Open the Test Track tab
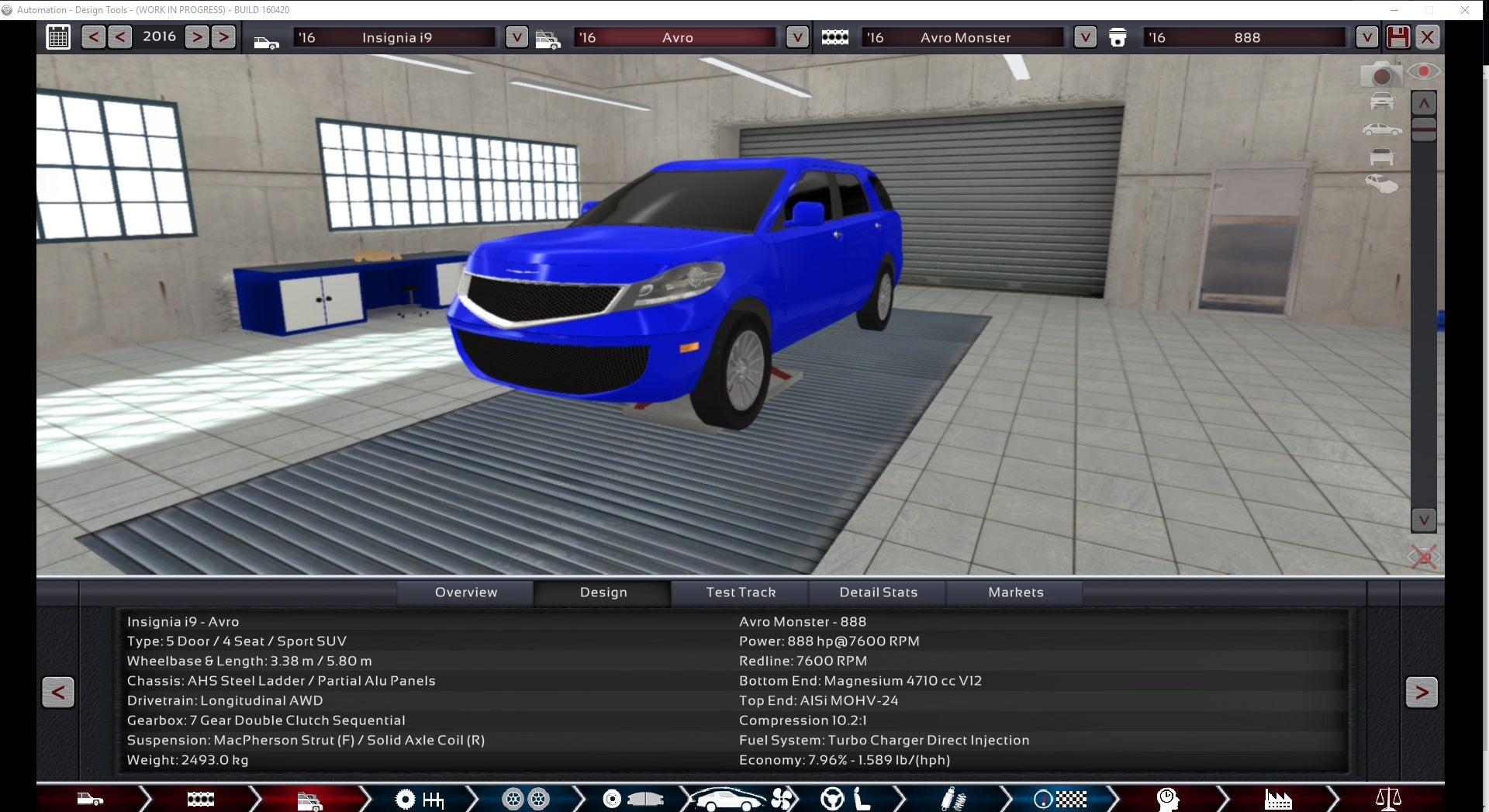Viewport: 1489px width, 812px height. coord(740,593)
